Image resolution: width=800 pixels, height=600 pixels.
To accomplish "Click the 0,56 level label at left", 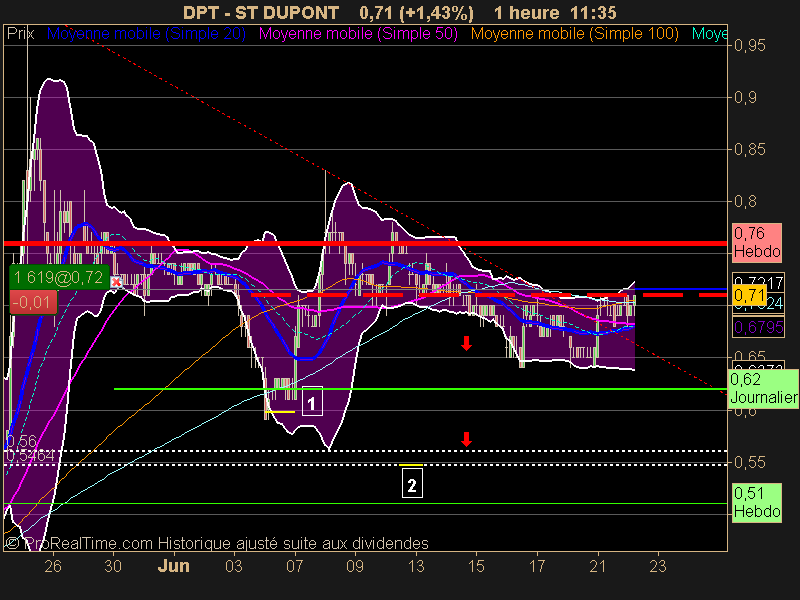I will click(21, 441).
